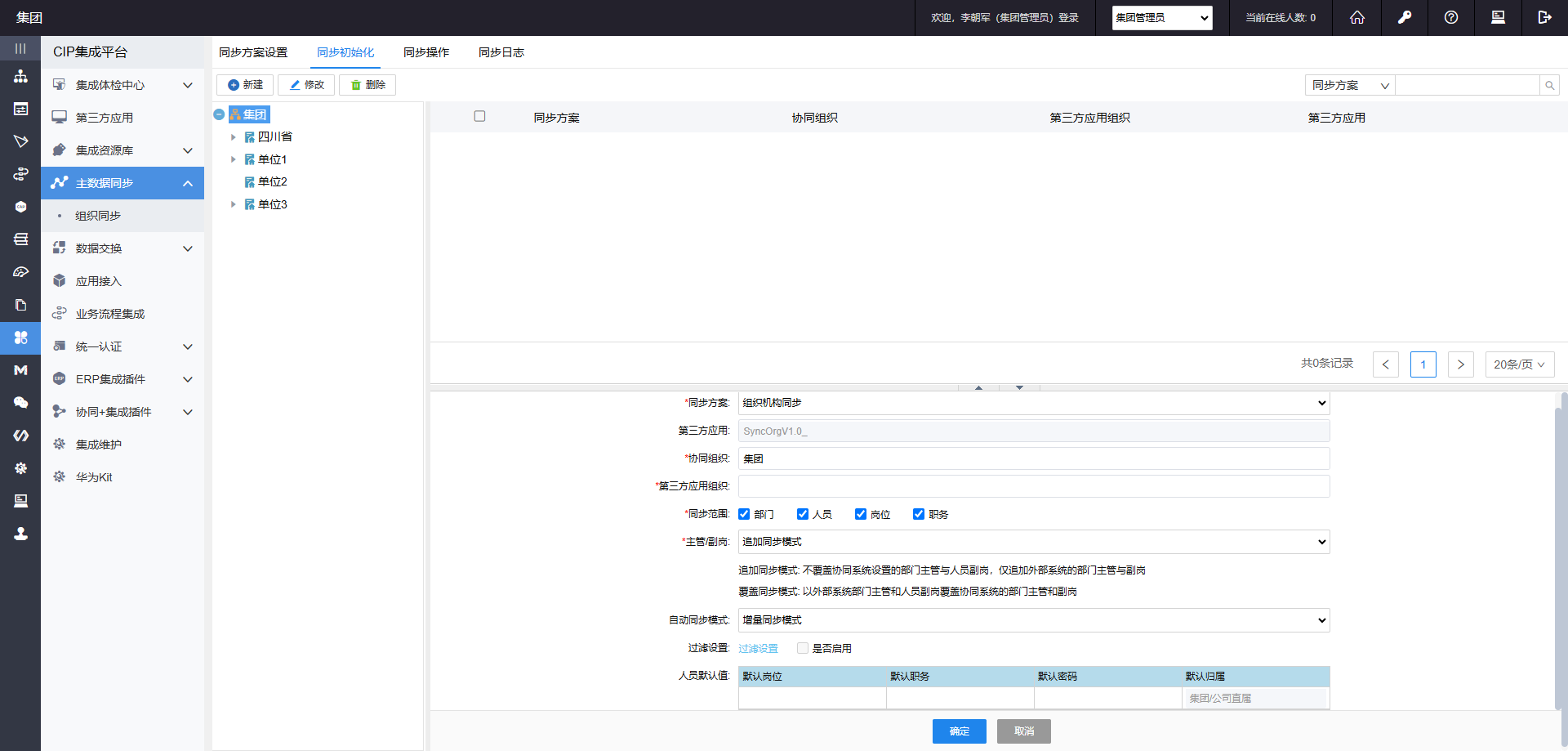
Task: Switch to the 同步日志 tab
Action: point(501,52)
